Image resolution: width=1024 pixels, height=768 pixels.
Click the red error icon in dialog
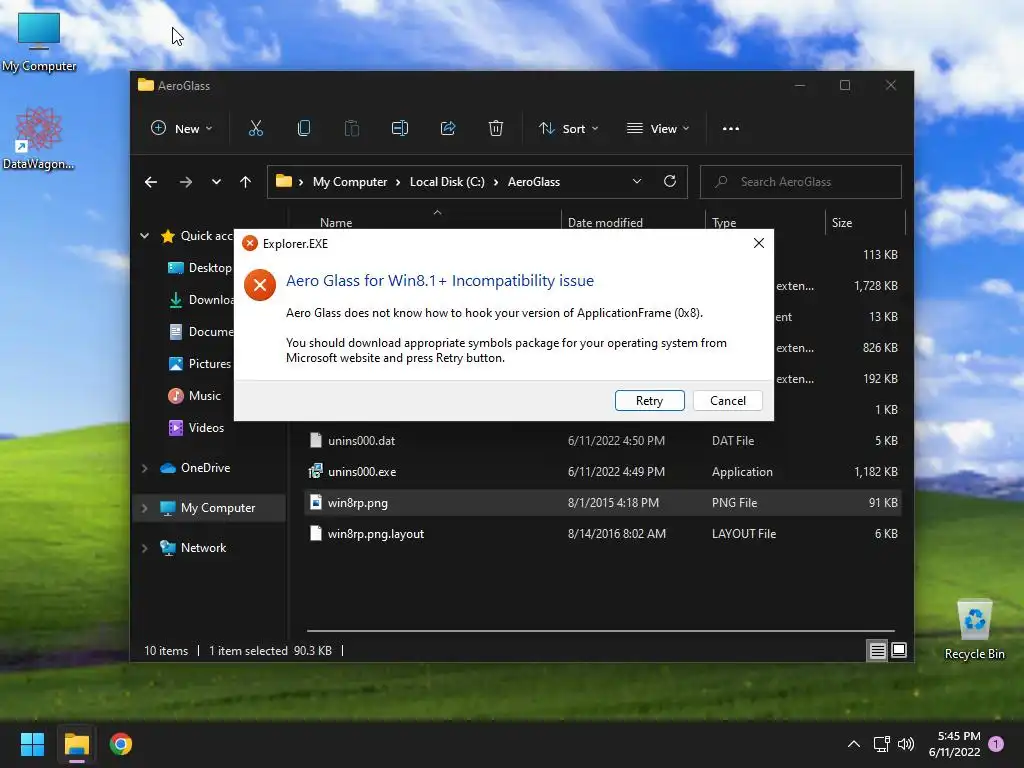(259, 285)
